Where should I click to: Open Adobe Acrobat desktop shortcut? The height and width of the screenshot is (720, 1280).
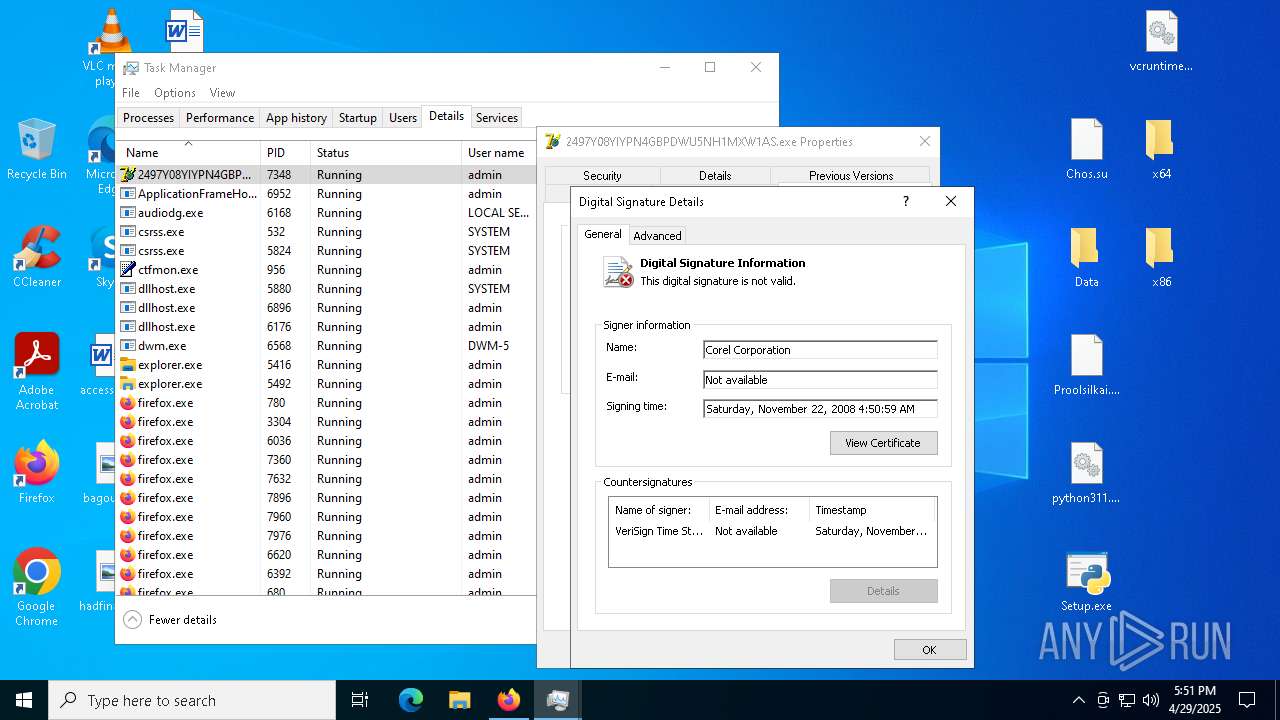37,372
